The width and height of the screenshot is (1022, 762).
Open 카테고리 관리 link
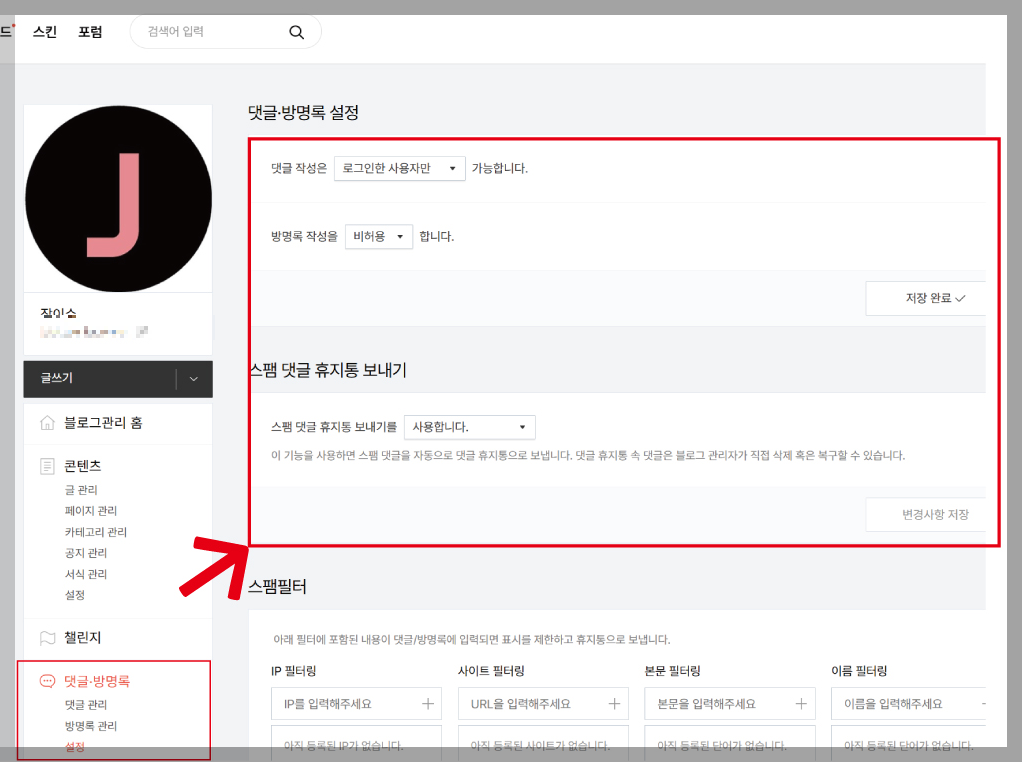point(96,532)
